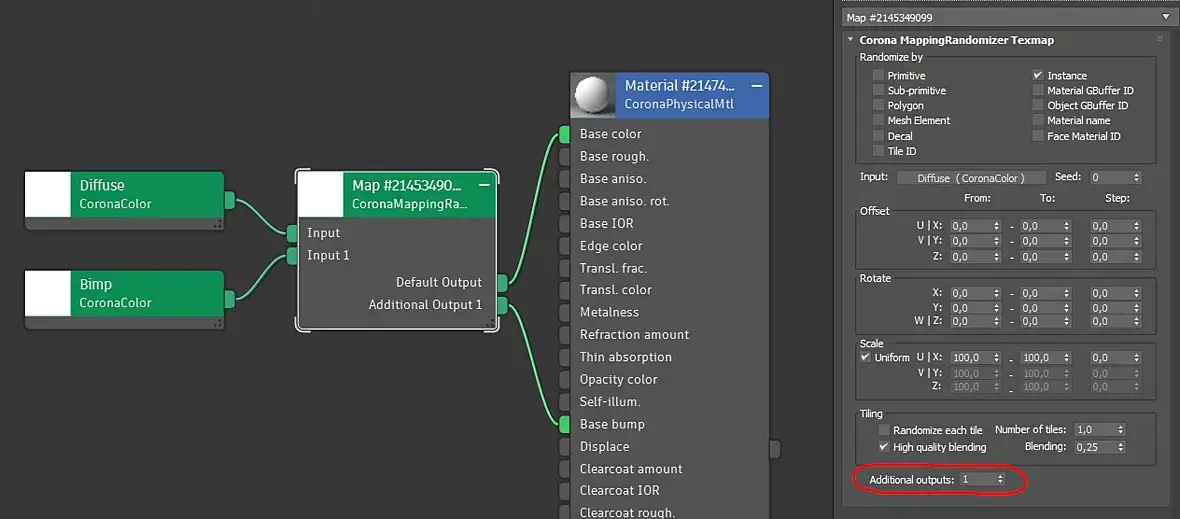The height and width of the screenshot is (519, 1180).
Task: Collapse the CoronaMappingRandomizer node with its minus icon
Action: click(x=485, y=185)
